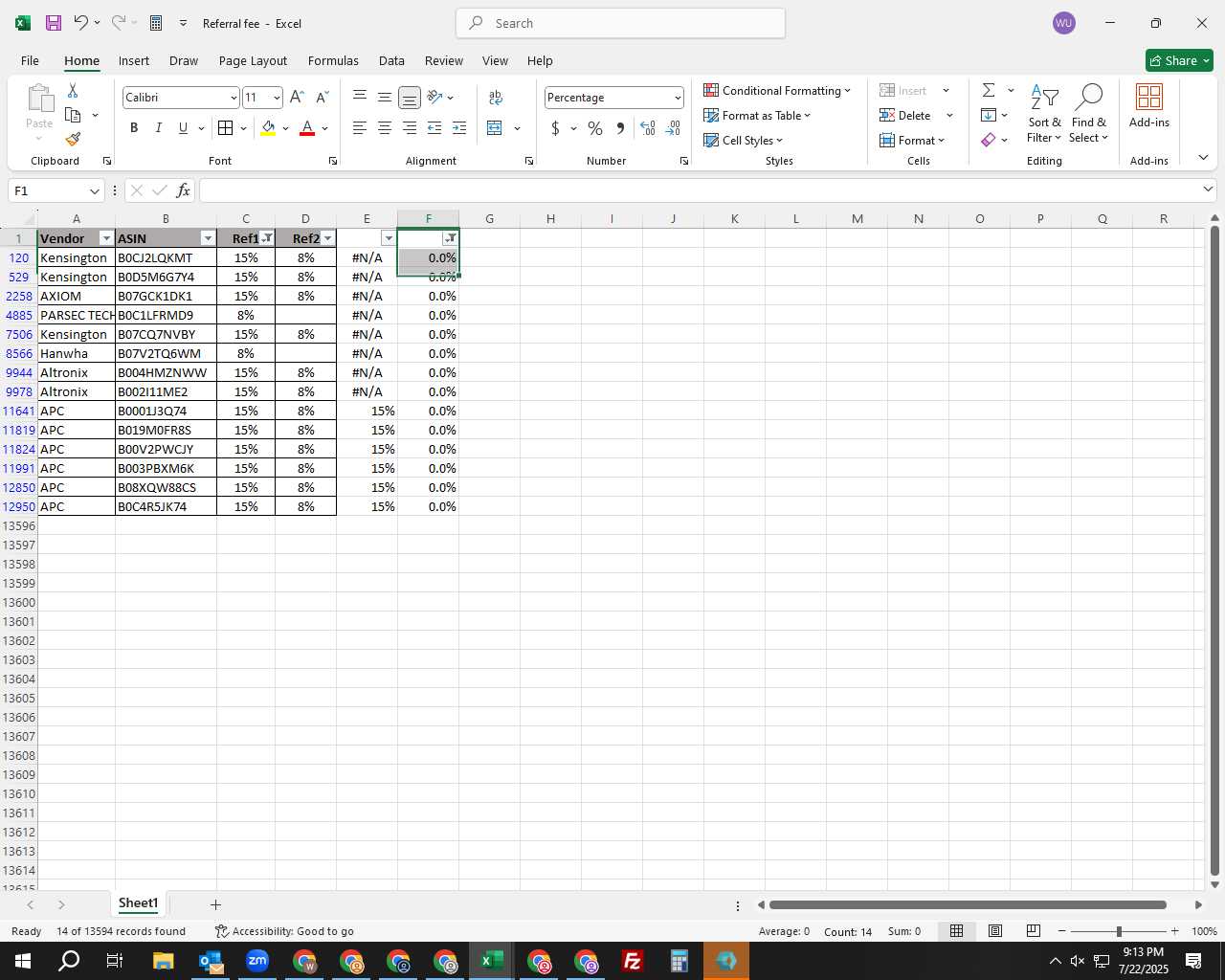Open File Explorer from the taskbar

(163, 961)
